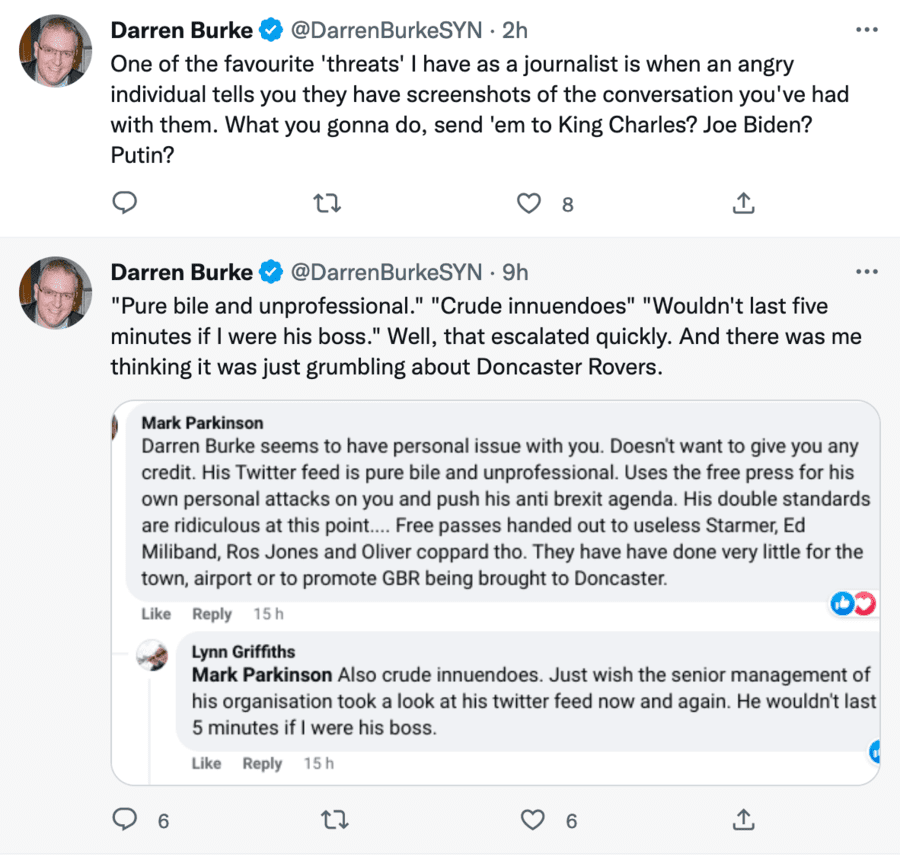This screenshot has height=857, width=900.
Task: Share the Doncaster Rovers tweet
Action: pyautogui.click(x=743, y=821)
